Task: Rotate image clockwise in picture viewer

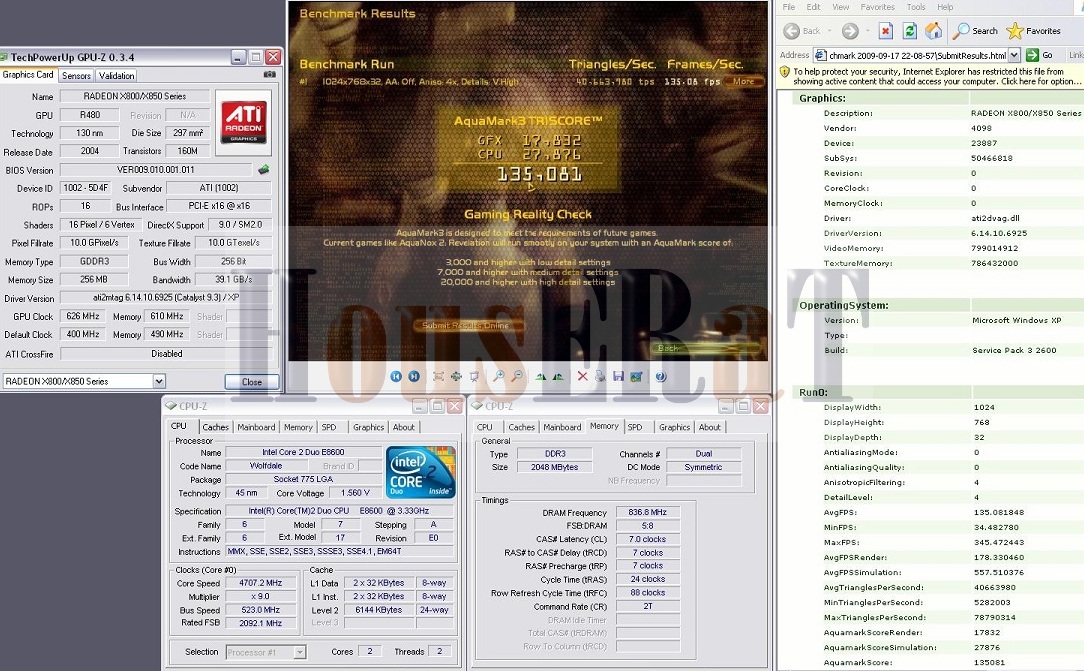Action: pyautogui.click(x=541, y=376)
